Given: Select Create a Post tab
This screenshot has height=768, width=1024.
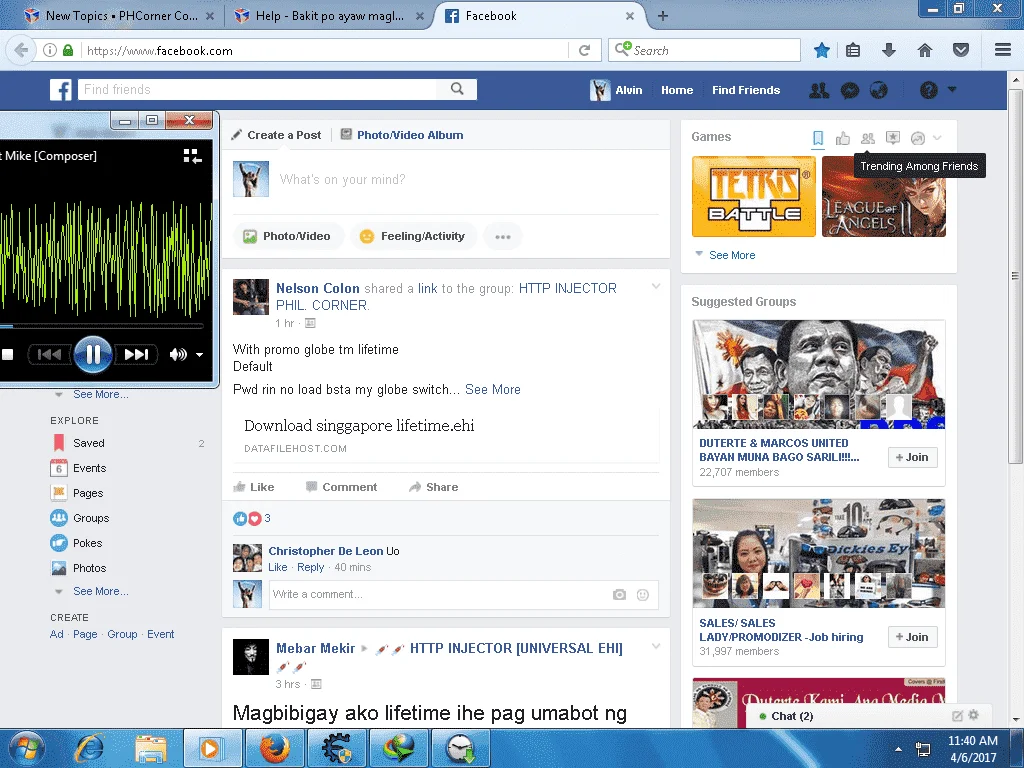Looking at the screenshot, I should coord(276,135).
